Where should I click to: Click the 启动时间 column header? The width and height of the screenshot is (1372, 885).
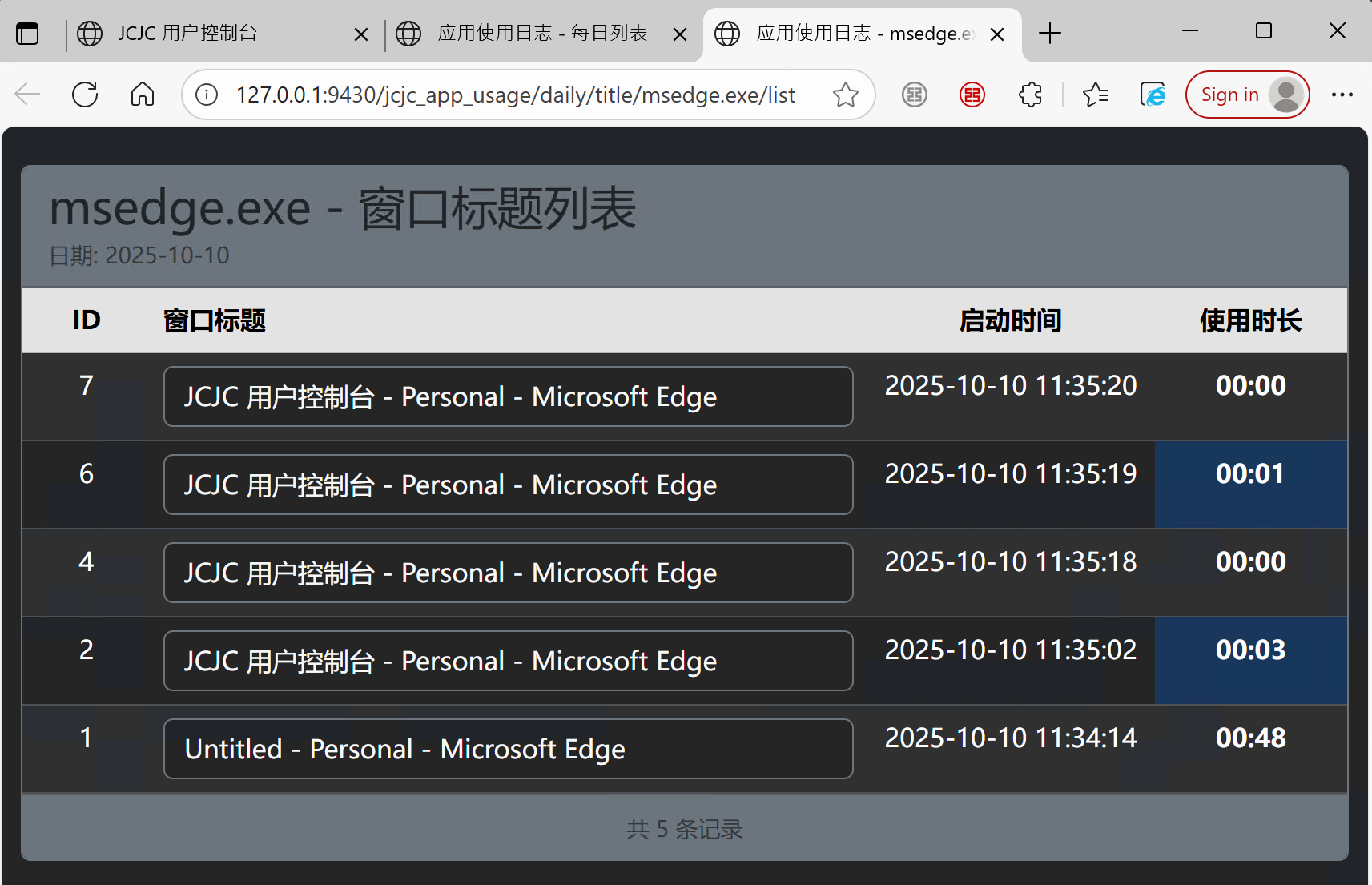1010,320
